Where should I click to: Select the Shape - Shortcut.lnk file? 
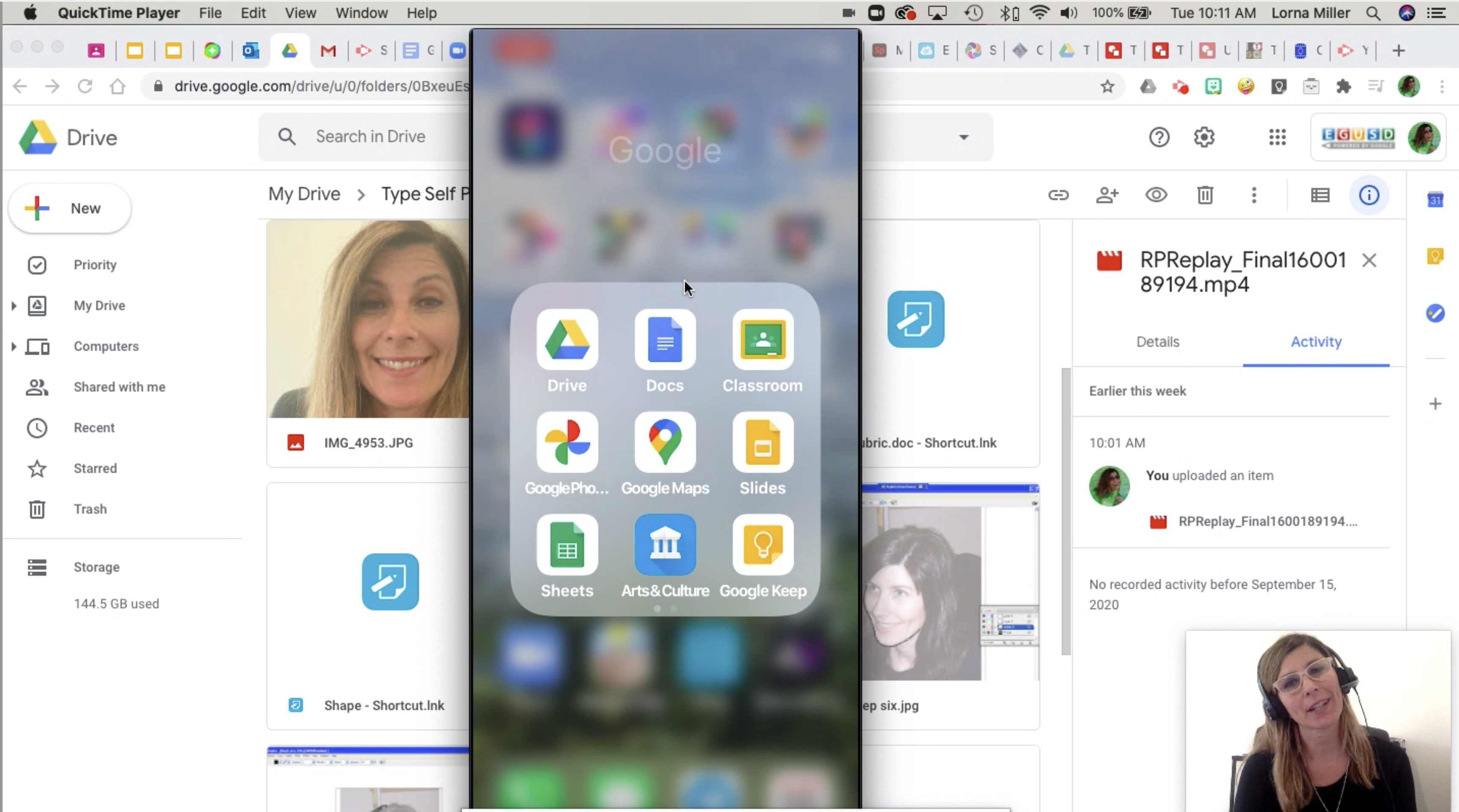pos(368,606)
